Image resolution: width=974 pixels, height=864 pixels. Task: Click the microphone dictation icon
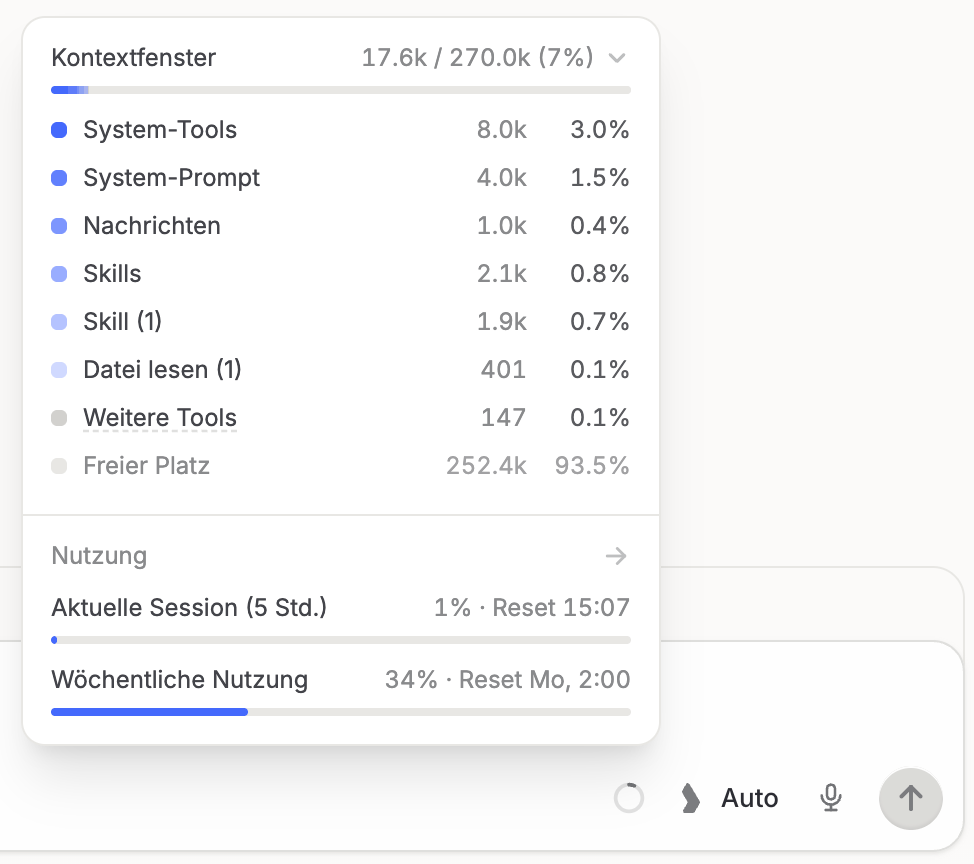pos(831,798)
